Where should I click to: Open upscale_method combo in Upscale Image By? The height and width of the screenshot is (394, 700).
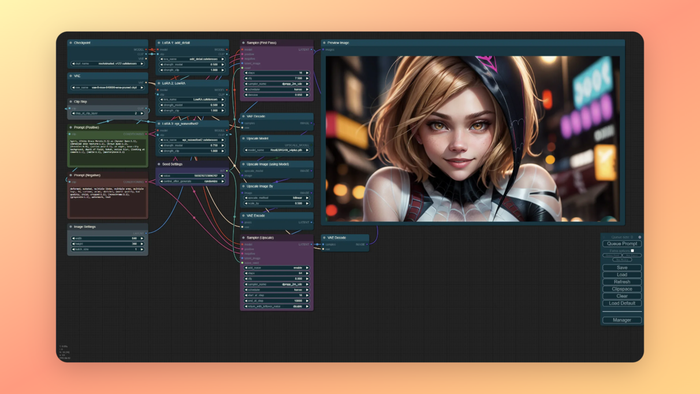click(276, 198)
